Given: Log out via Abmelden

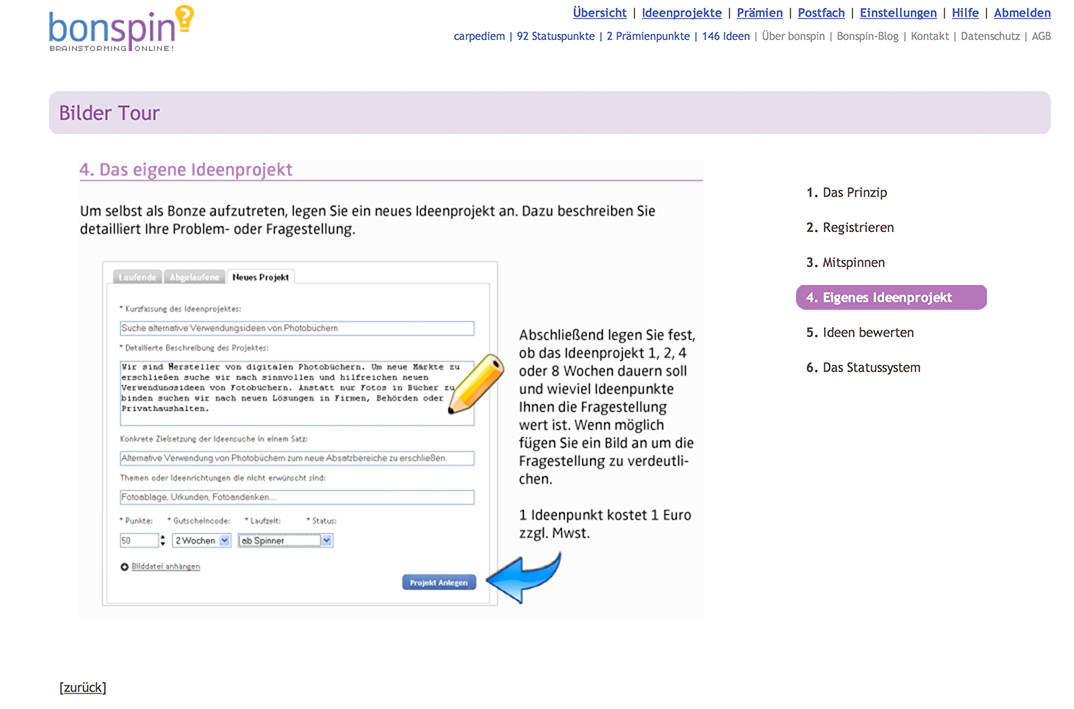Looking at the screenshot, I should (x=1022, y=13).
